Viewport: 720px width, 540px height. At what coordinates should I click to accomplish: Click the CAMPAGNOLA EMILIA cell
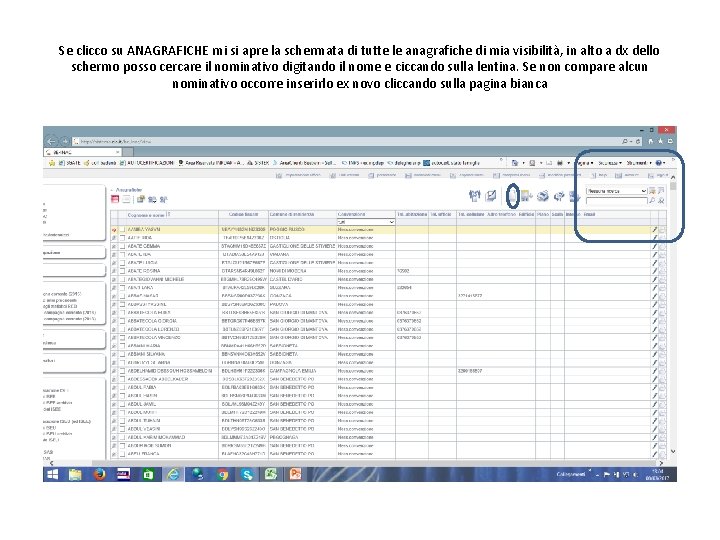click(292, 371)
